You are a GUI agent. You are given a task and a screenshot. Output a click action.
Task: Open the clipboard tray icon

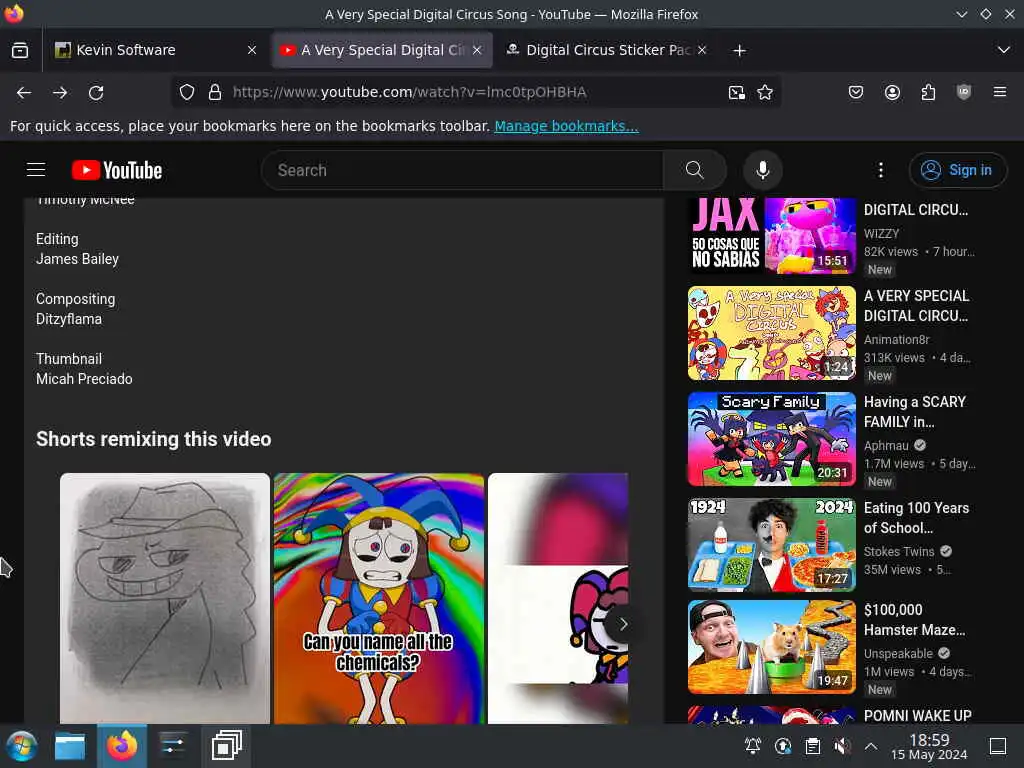point(812,745)
